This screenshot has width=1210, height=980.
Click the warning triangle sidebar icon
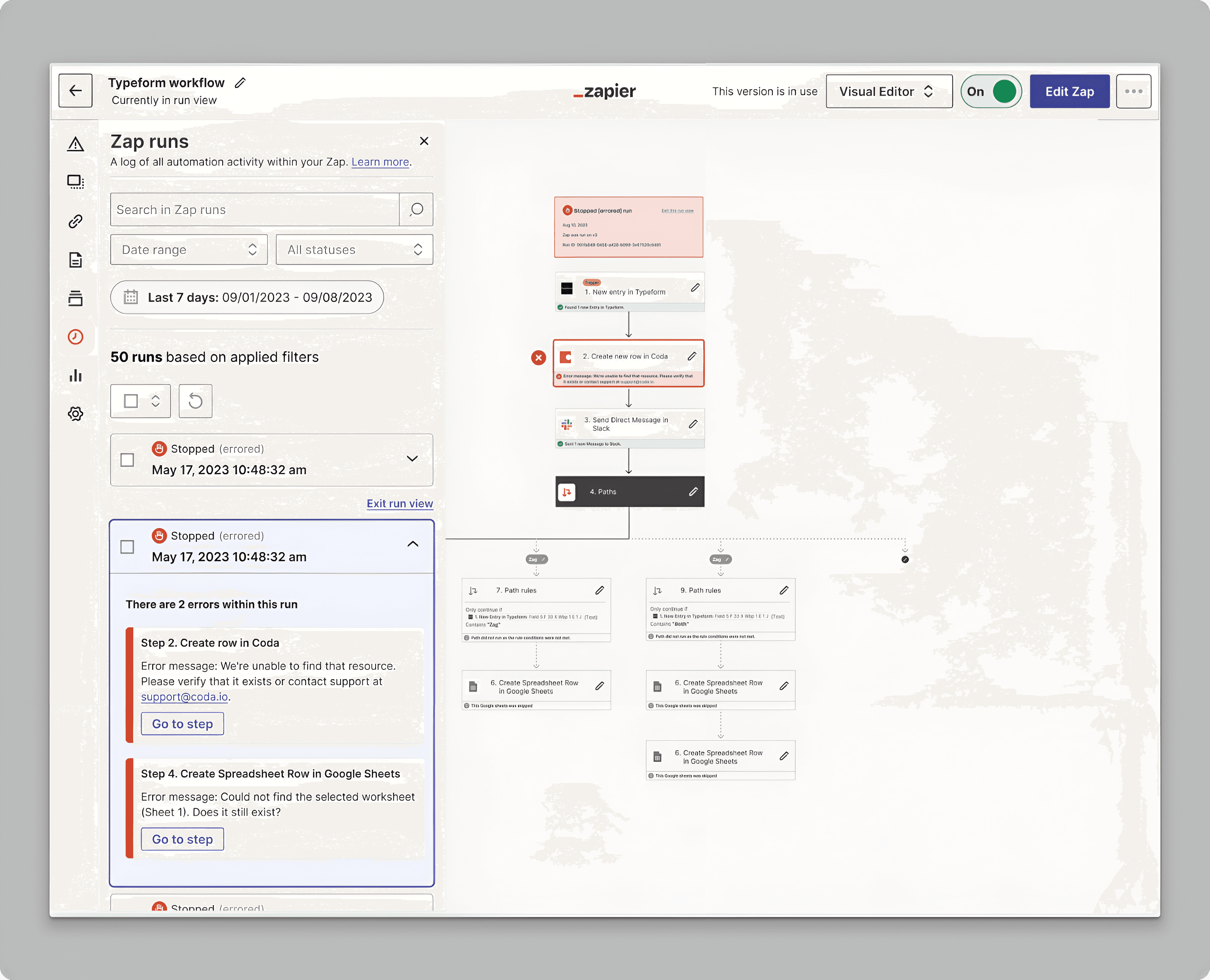coord(76,144)
